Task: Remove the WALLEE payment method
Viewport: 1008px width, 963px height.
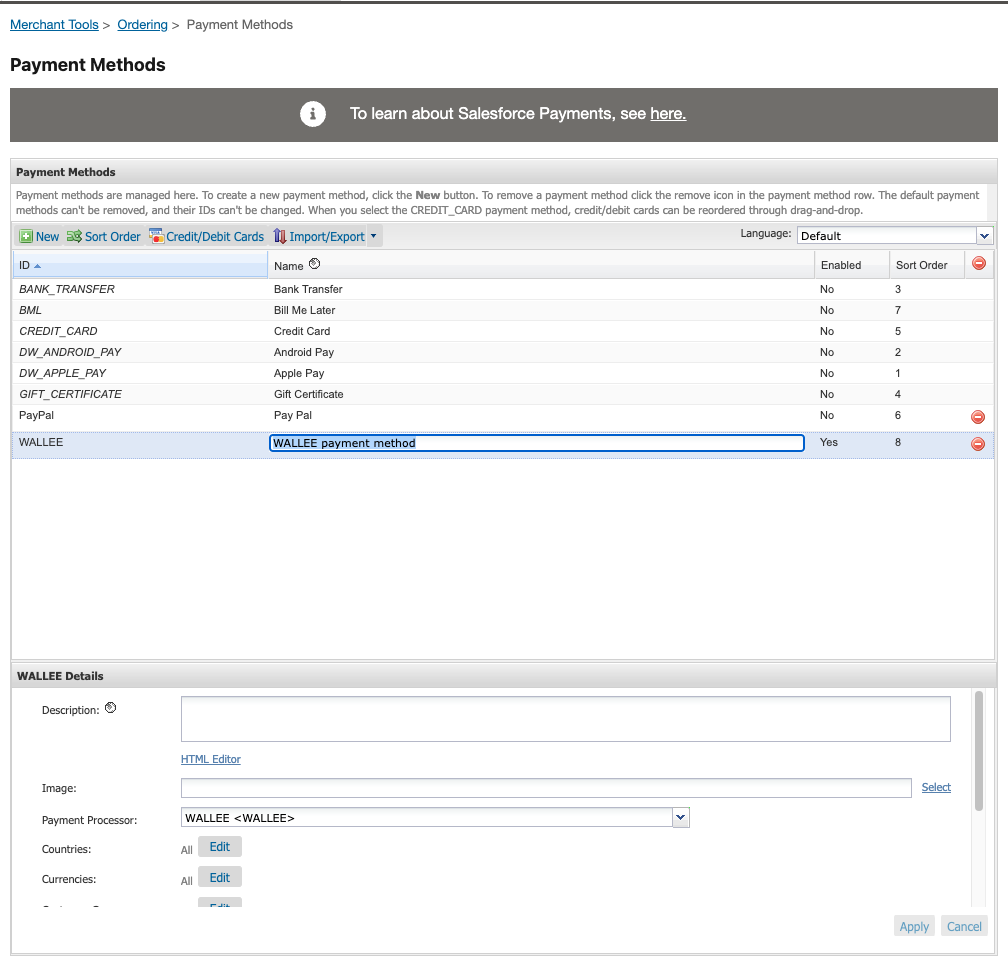Action: point(978,444)
